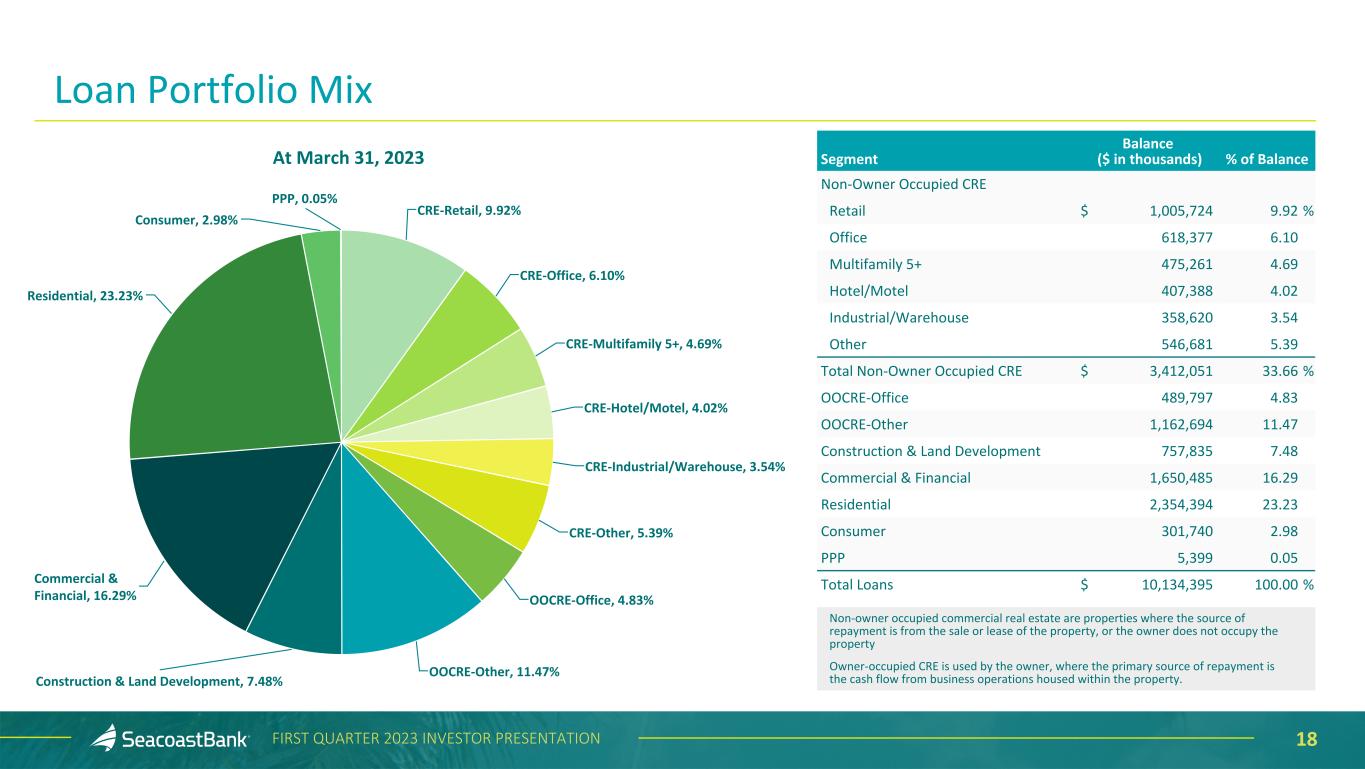Image resolution: width=1365 pixels, height=769 pixels.
Task: Click the light green CRE-Retail pie slice
Action: tap(395, 300)
